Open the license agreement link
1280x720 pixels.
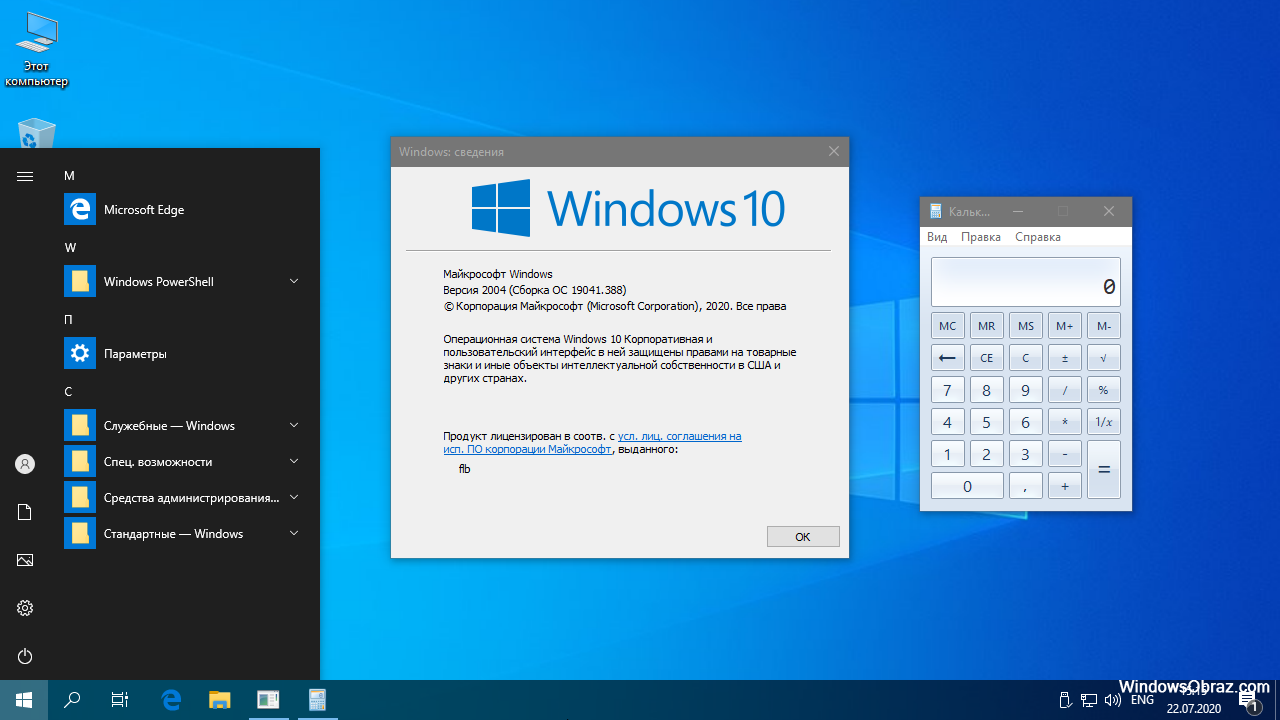click(679, 437)
